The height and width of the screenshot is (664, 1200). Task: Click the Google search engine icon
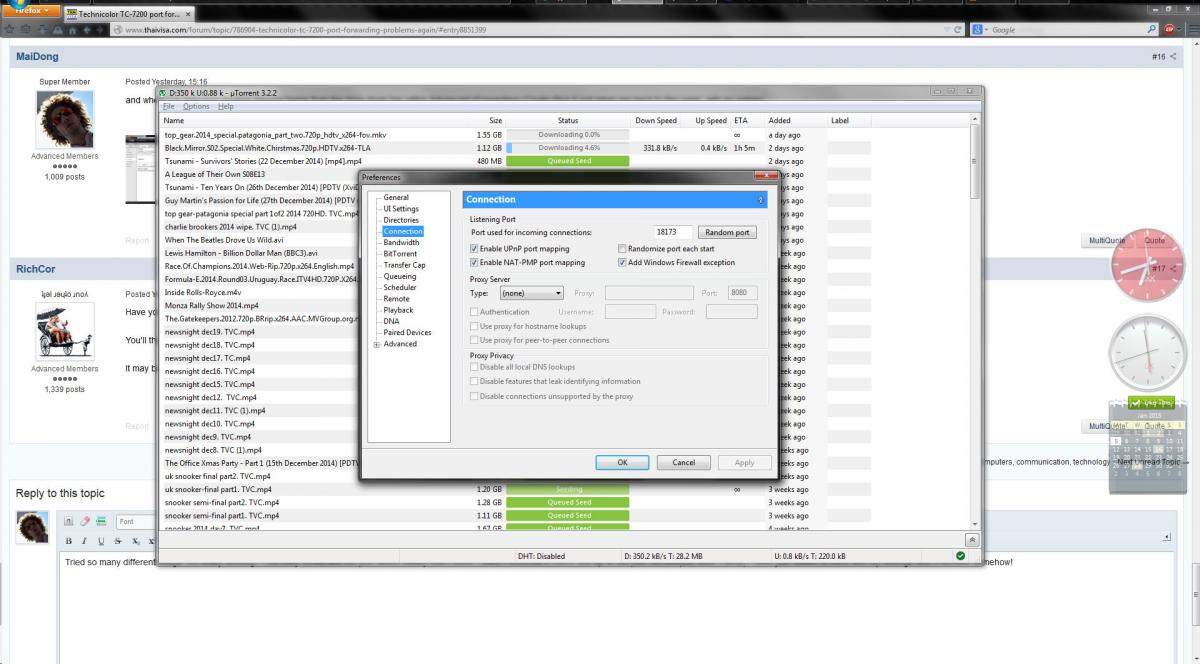977,29
